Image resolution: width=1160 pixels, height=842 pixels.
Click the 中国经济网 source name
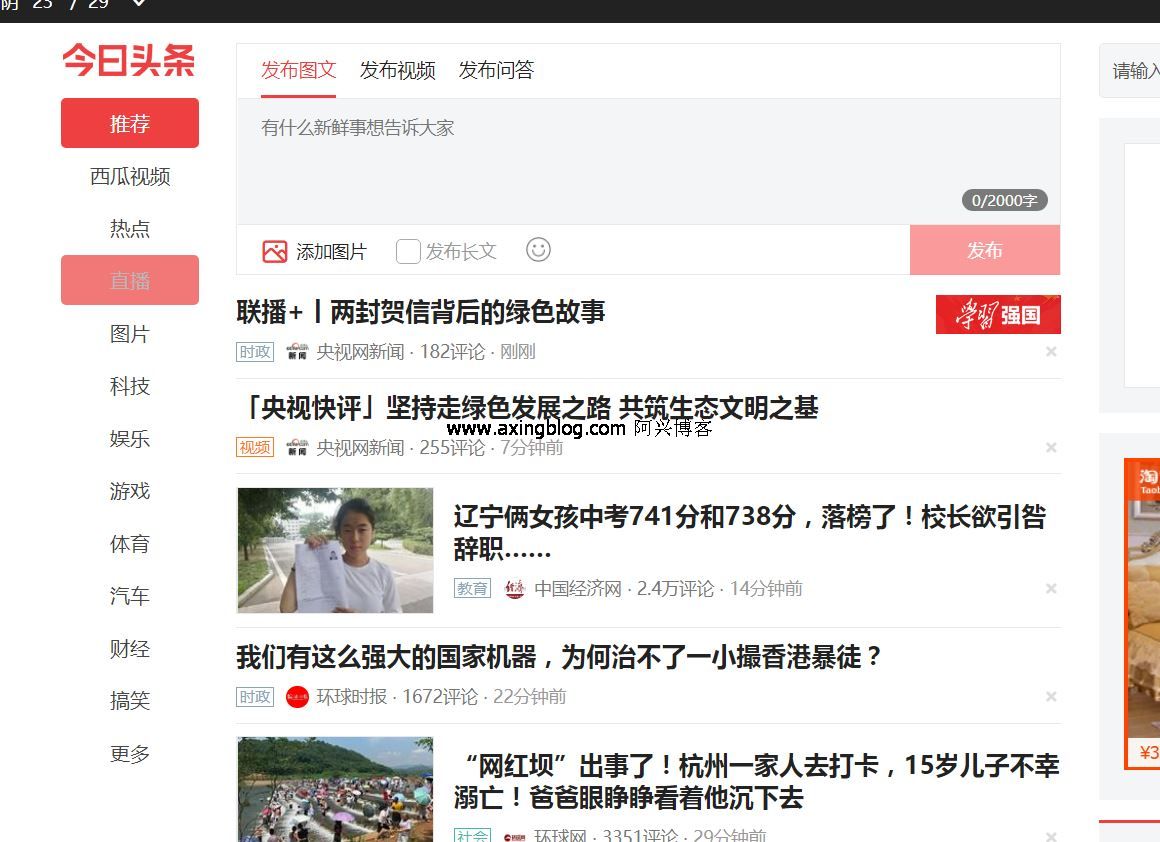pos(578,589)
